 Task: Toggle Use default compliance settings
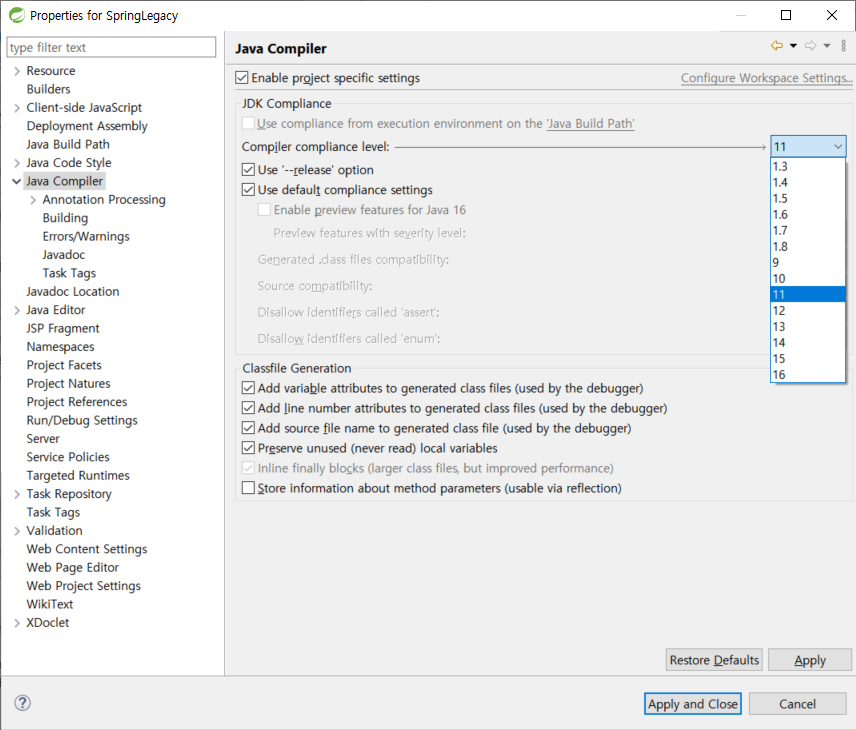pos(248,189)
